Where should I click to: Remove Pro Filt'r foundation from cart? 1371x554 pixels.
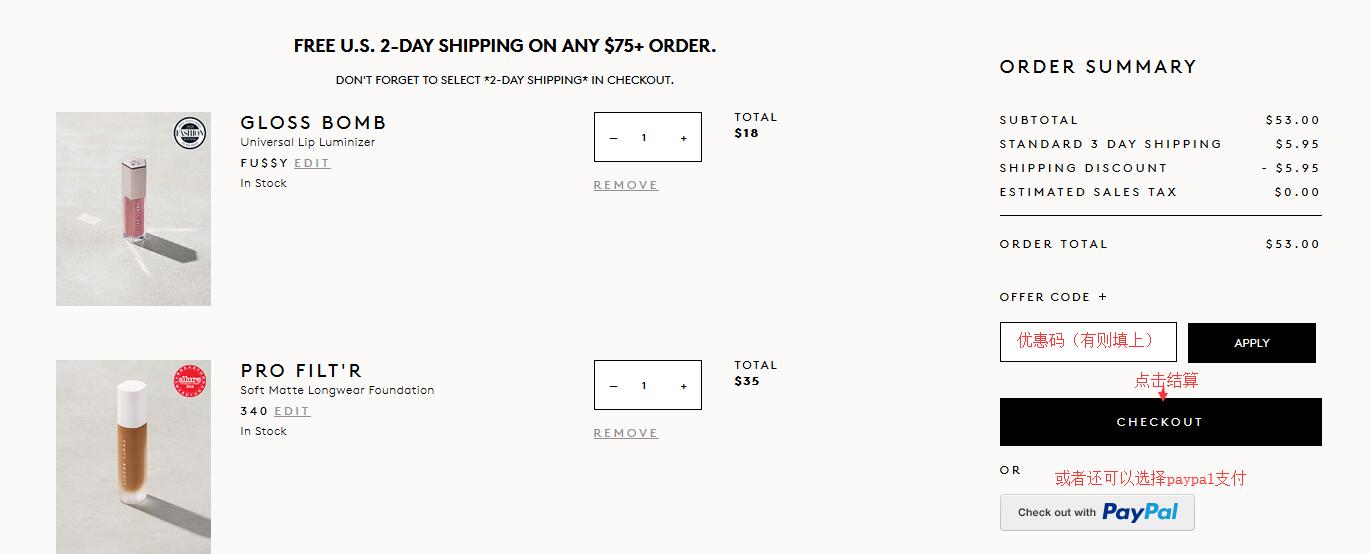(626, 433)
